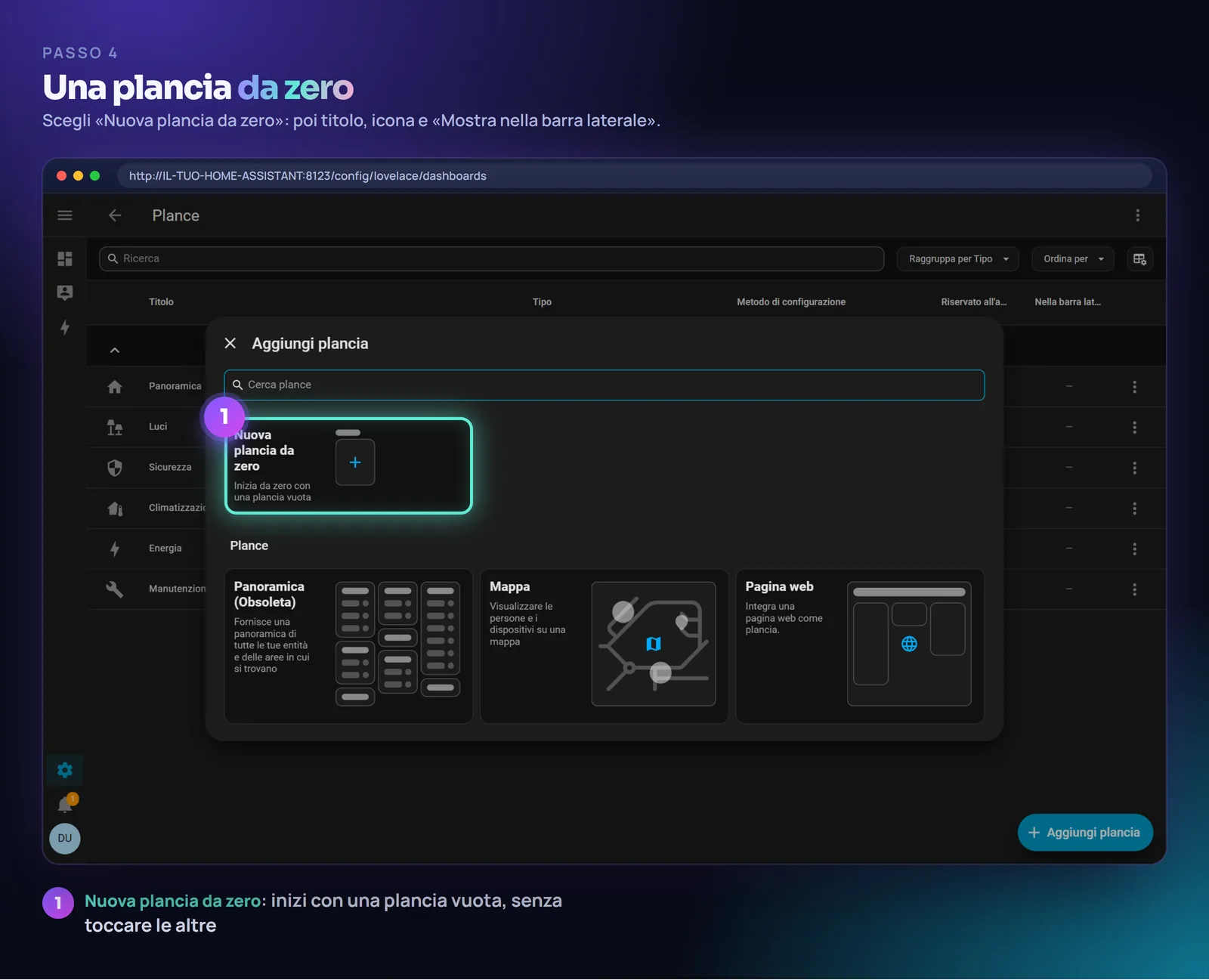Close the Aggiungi plancia dialog
This screenshot has height=980, width=1209.
coord(230,343)
